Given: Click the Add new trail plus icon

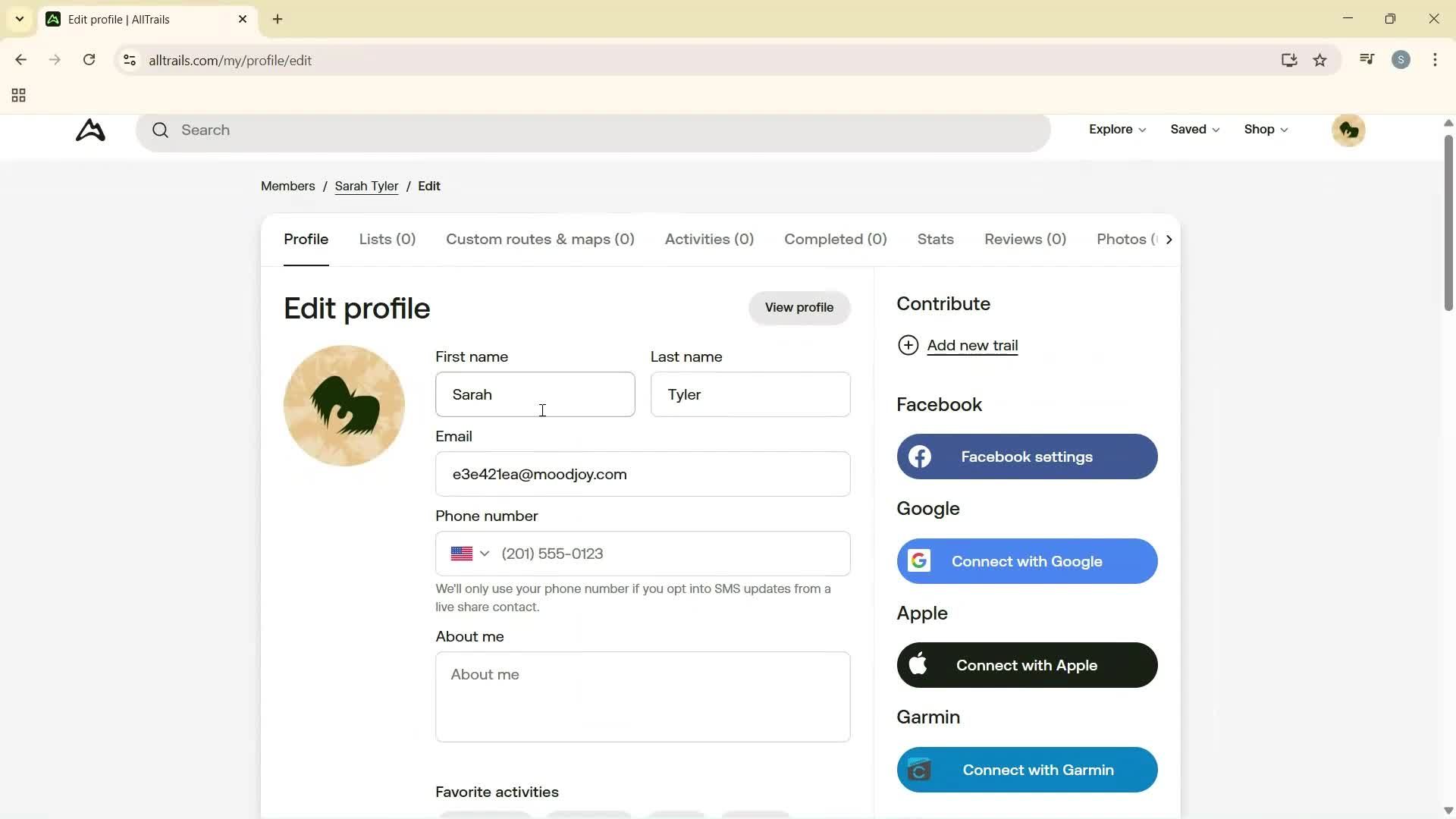Looking at the screenshot, I should pos(909,345).
